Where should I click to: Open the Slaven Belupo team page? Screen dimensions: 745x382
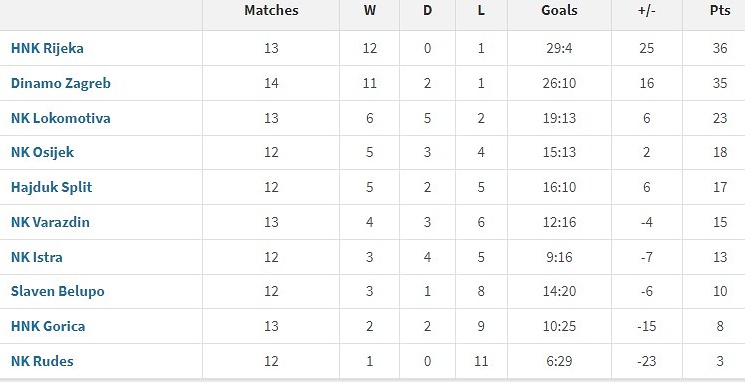click(x=57, y=291)
